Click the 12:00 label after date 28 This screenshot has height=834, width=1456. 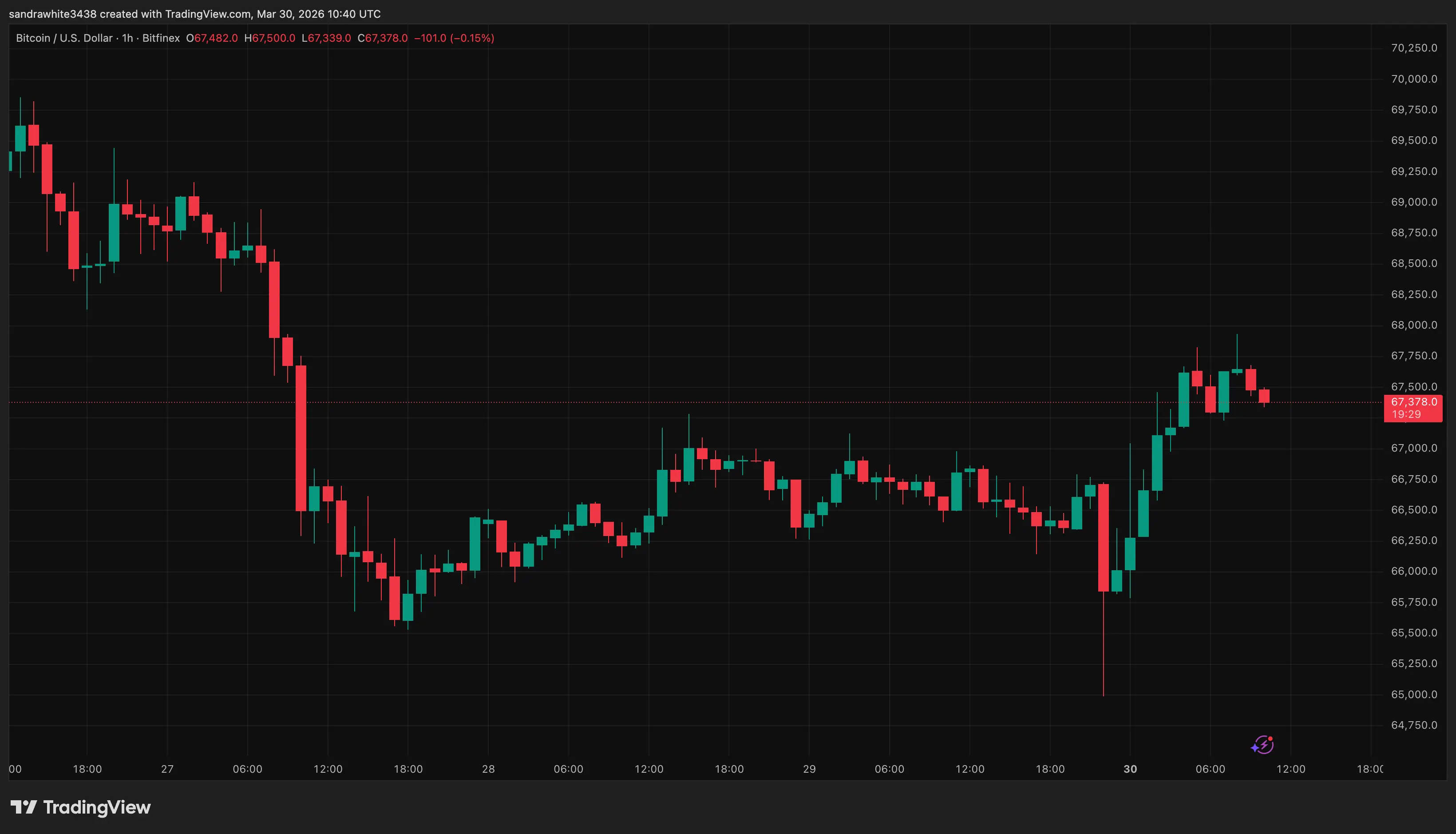[x=649, y=769]
